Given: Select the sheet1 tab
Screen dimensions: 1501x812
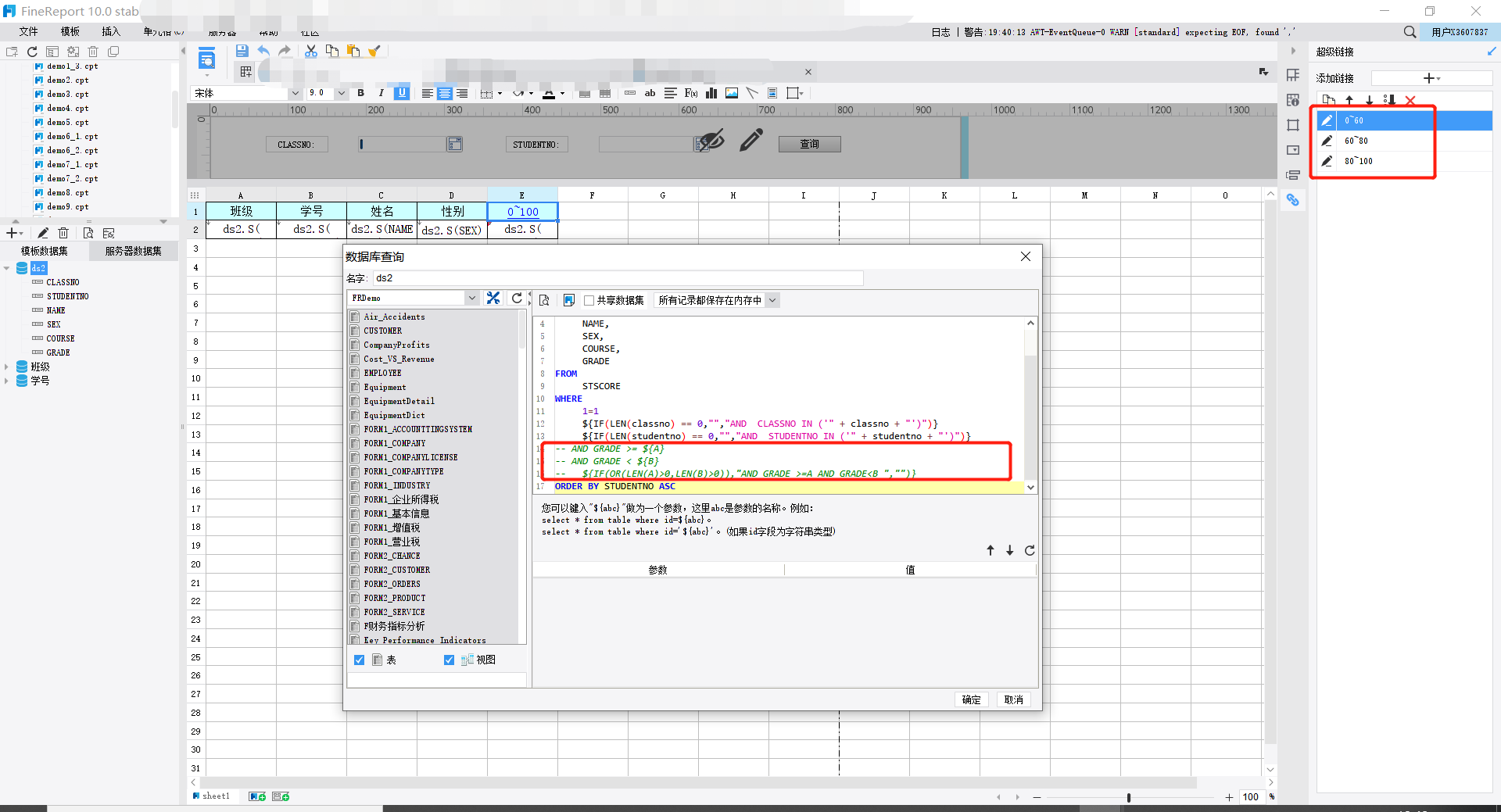Looking at the screenshot, I should [x=212, y=796].
